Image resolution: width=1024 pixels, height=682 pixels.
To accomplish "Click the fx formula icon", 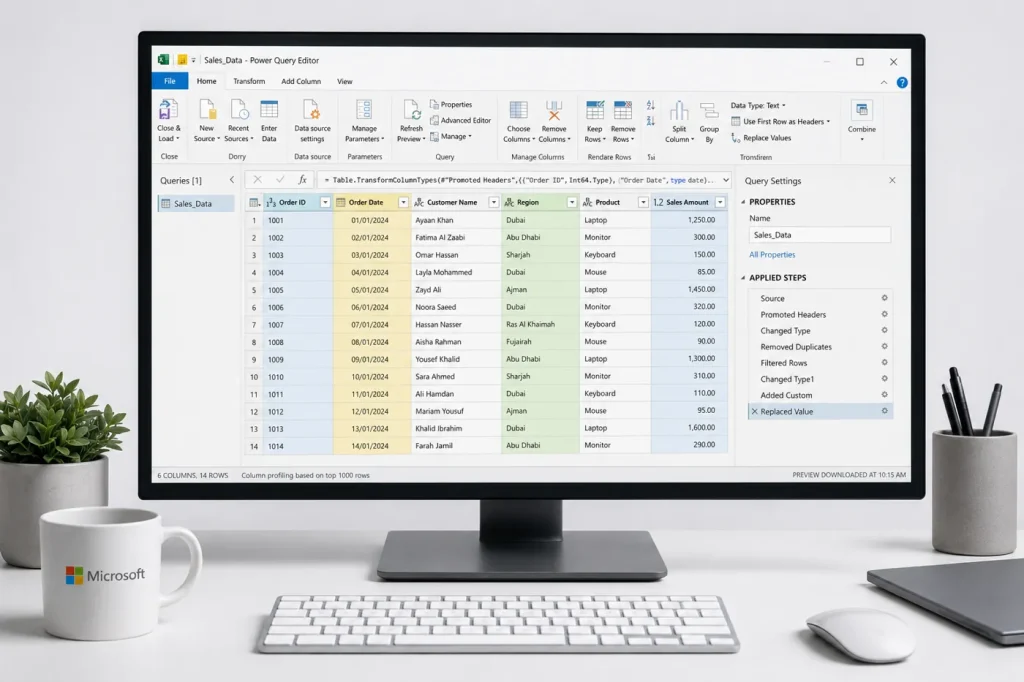I will pos(302,180).
